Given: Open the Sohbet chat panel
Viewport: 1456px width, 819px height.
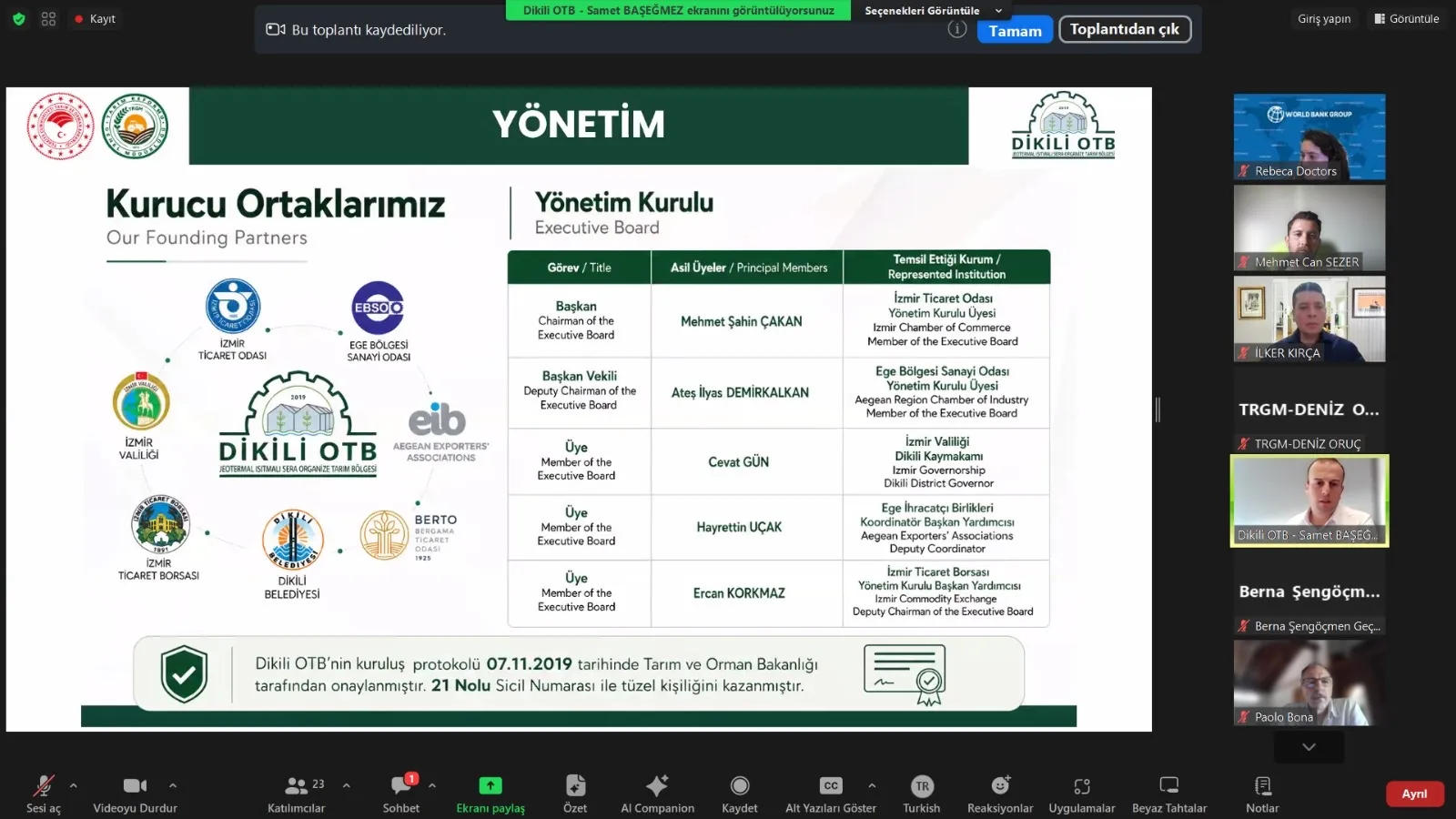Looking at the screenshot, I should click(x=400, y=794).
